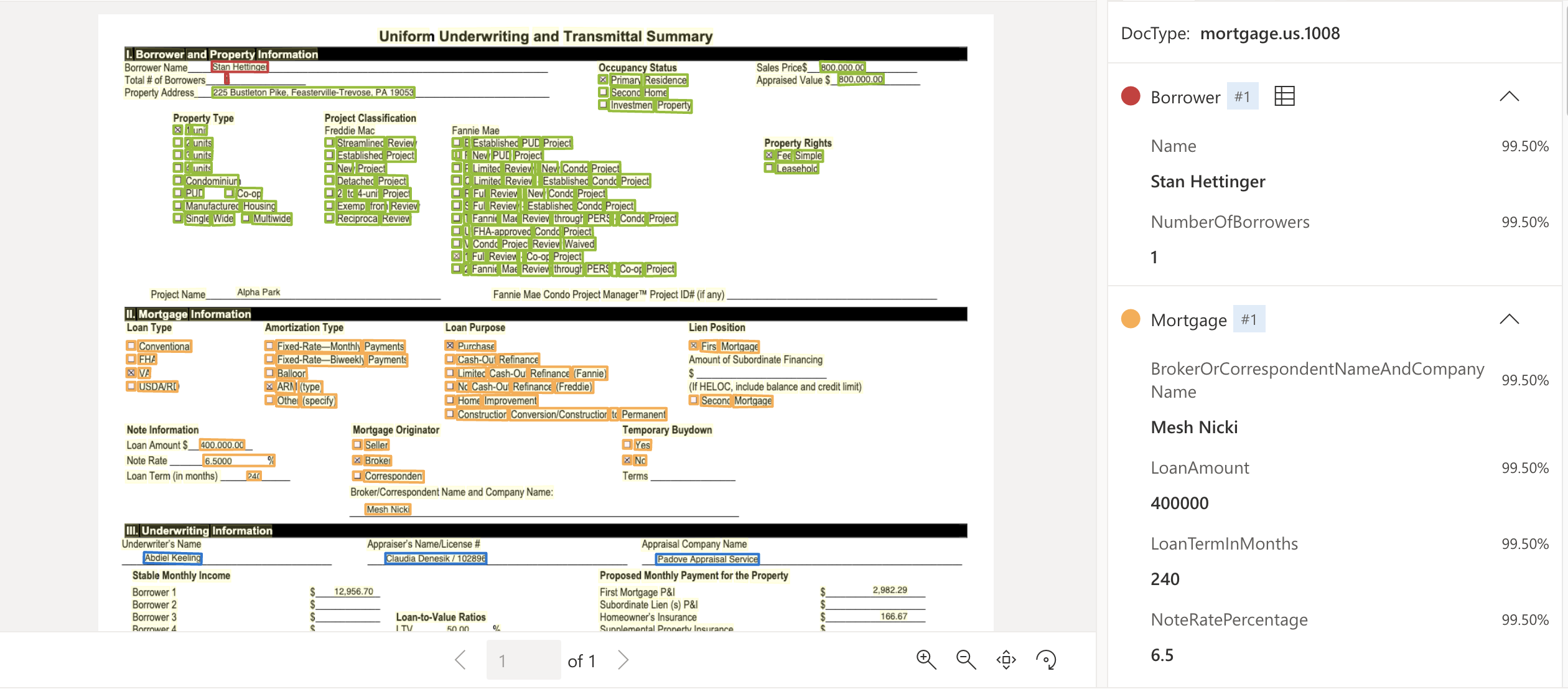This screenshot has height=689, width=1568.
Task: Toggle First Mortgage lien position checkbox
Action: tap(692, 345)
